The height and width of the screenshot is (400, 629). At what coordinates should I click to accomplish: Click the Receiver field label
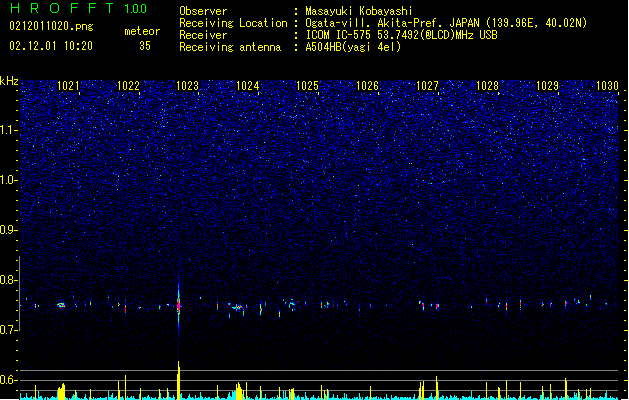click(203, 35)
